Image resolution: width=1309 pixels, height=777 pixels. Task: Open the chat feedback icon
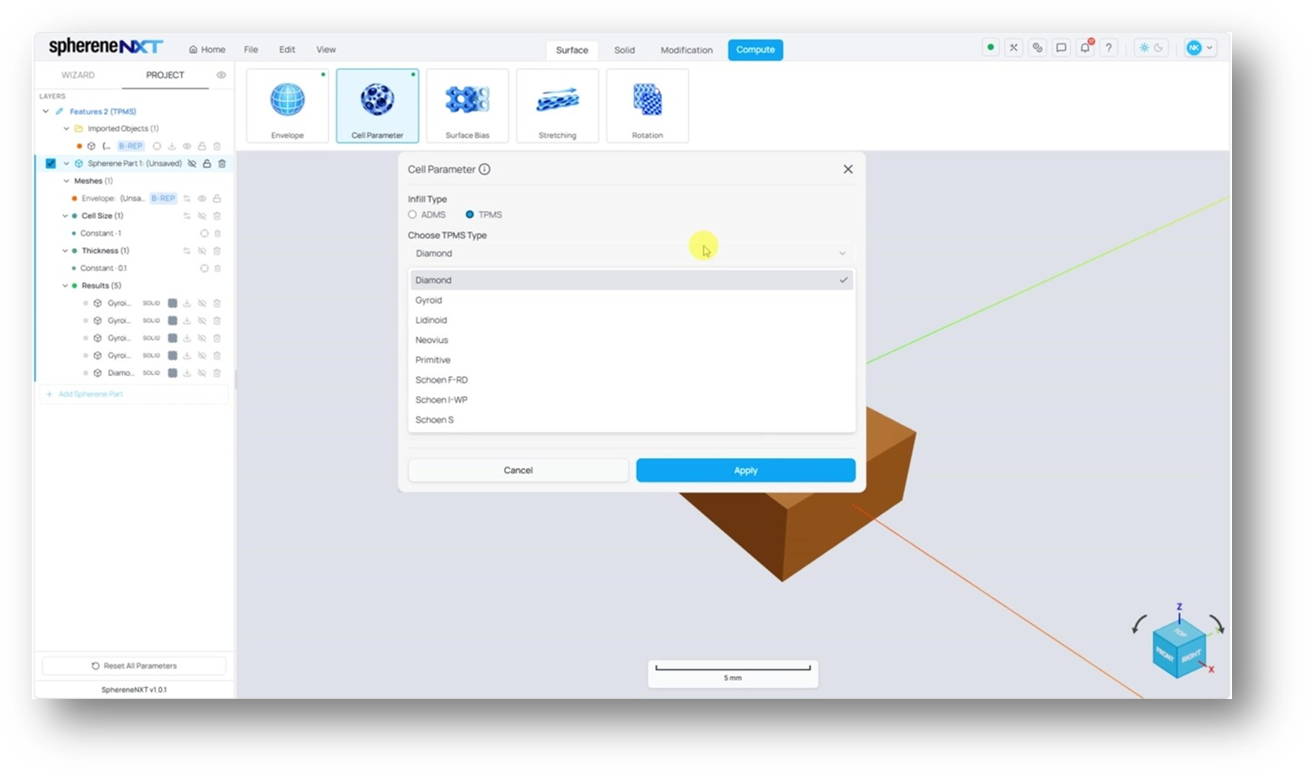(1061, 48)
